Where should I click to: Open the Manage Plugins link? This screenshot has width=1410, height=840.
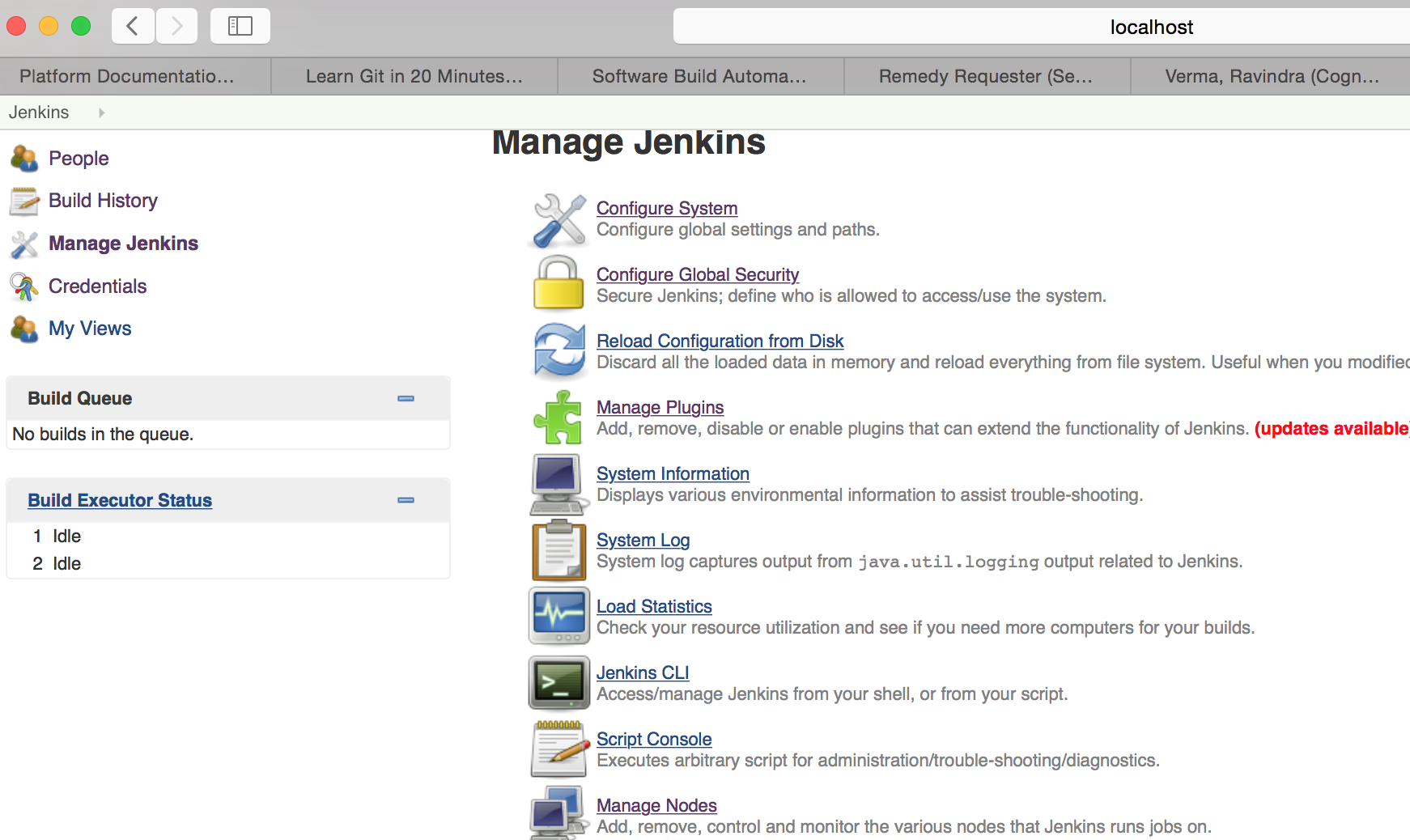(660, 408)
